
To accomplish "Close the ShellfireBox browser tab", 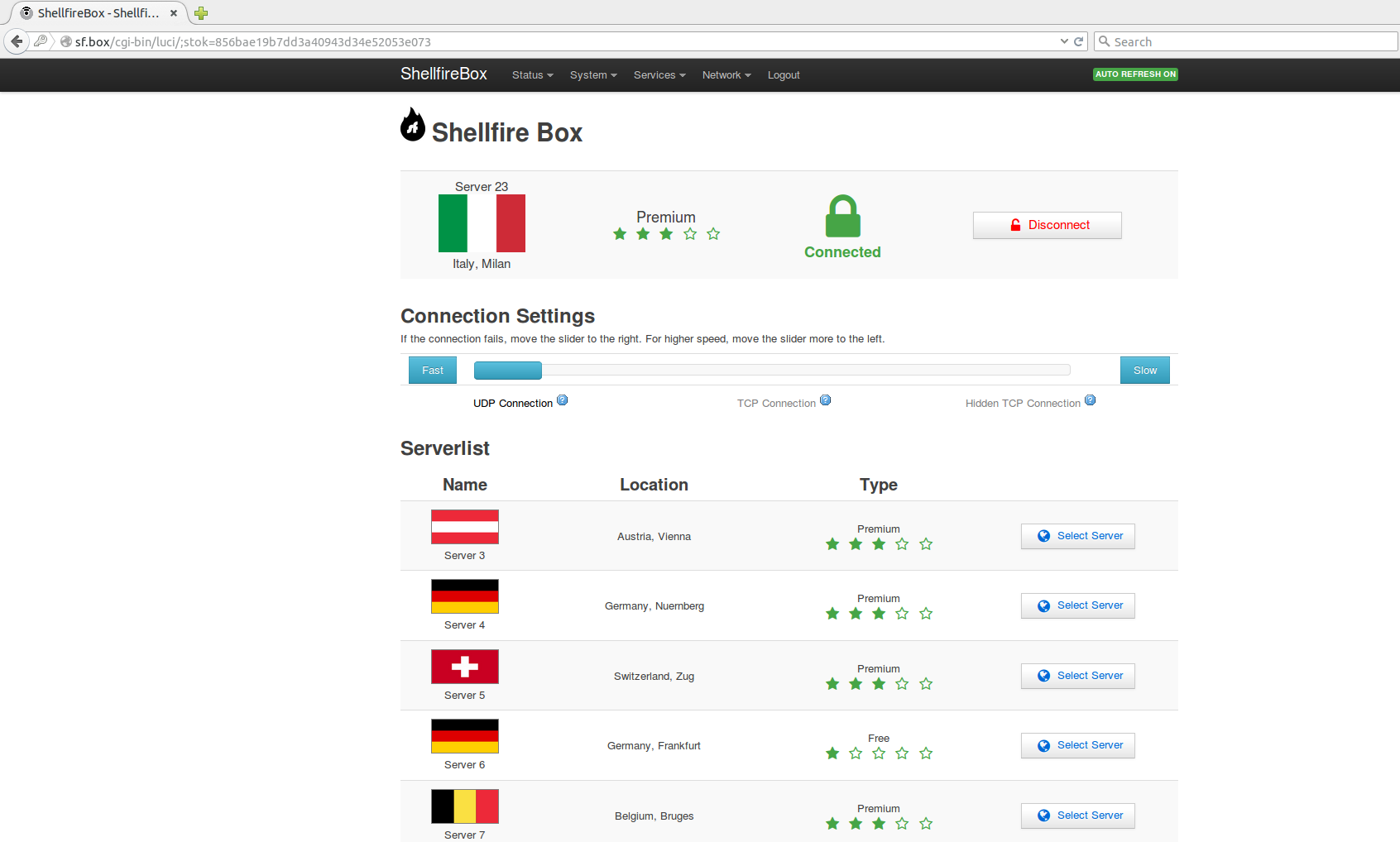I will tap(174, 13).
